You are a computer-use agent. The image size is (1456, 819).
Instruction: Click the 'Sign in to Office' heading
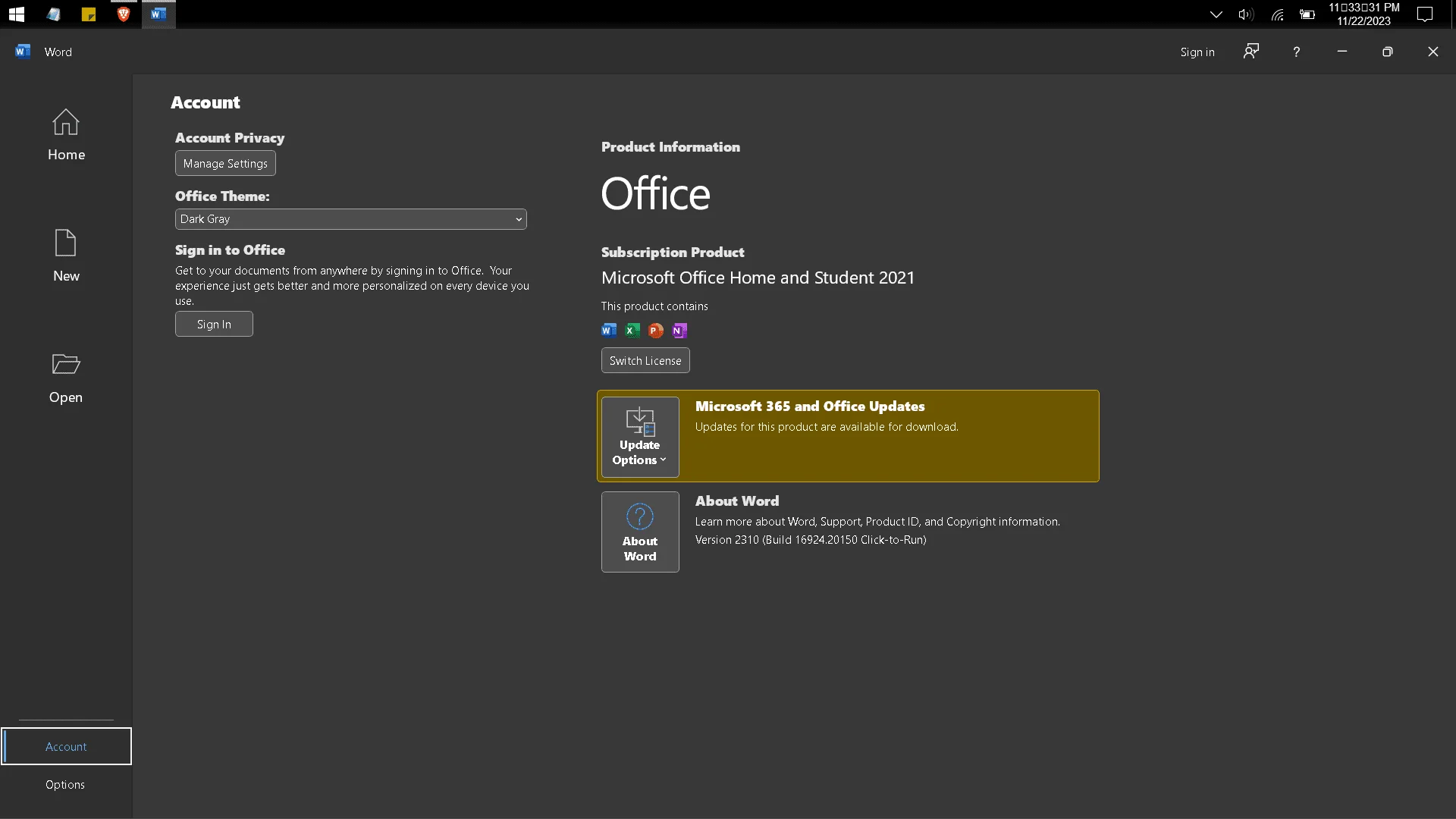pos(230,249)
